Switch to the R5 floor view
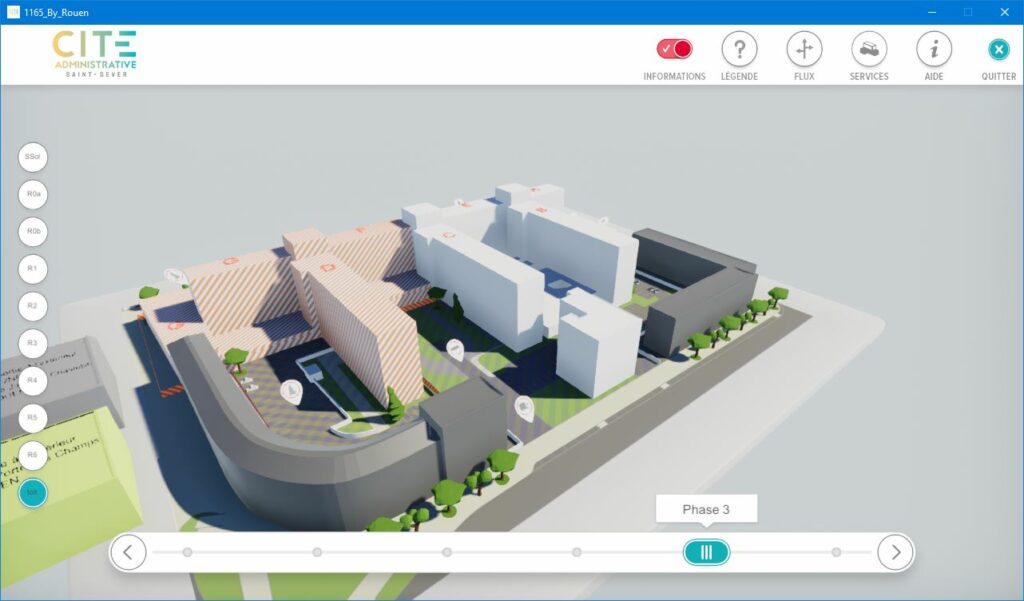 click(x=33, y=417)
